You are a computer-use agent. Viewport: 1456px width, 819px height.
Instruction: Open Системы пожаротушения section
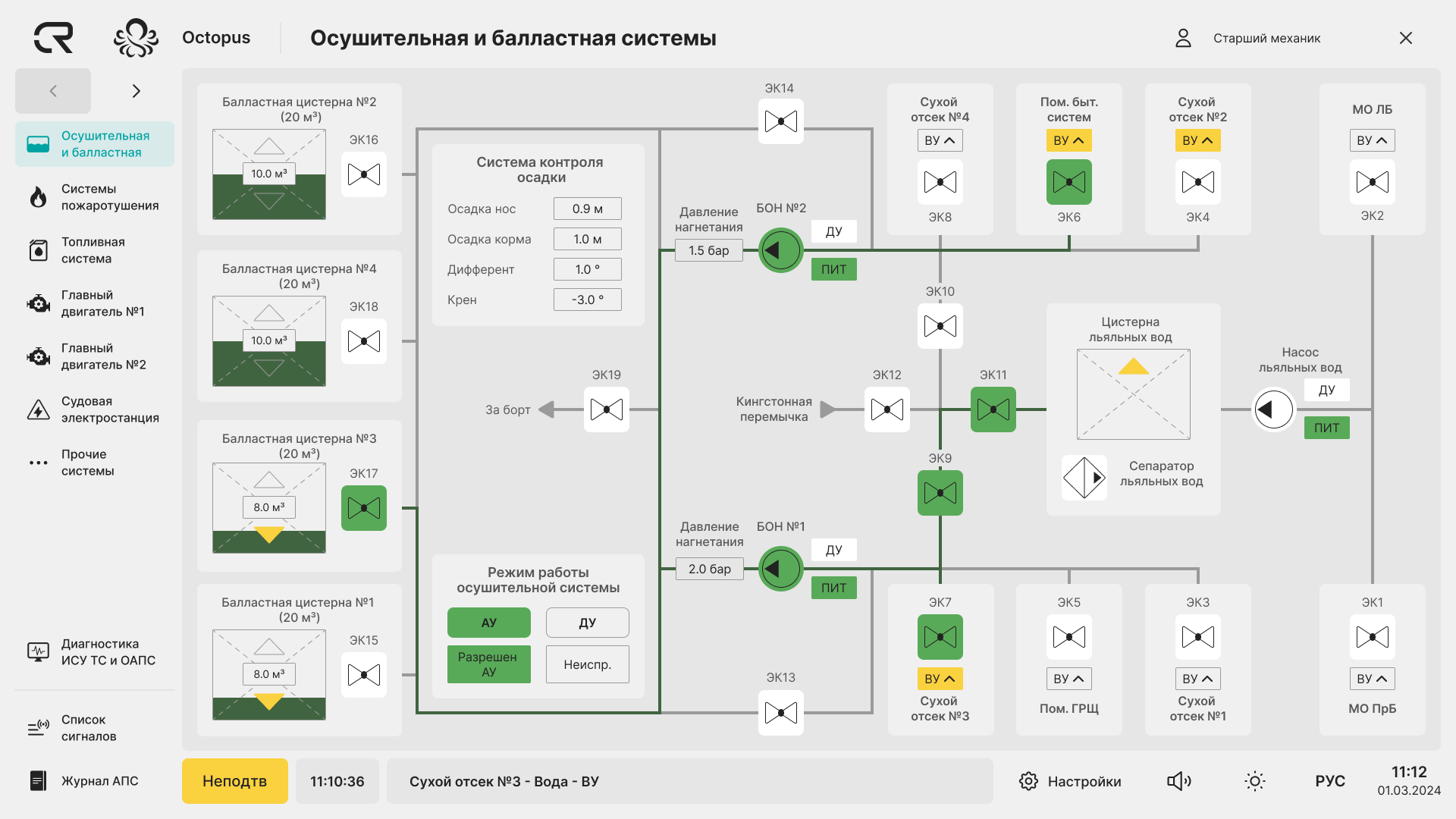tap(95, 197)
